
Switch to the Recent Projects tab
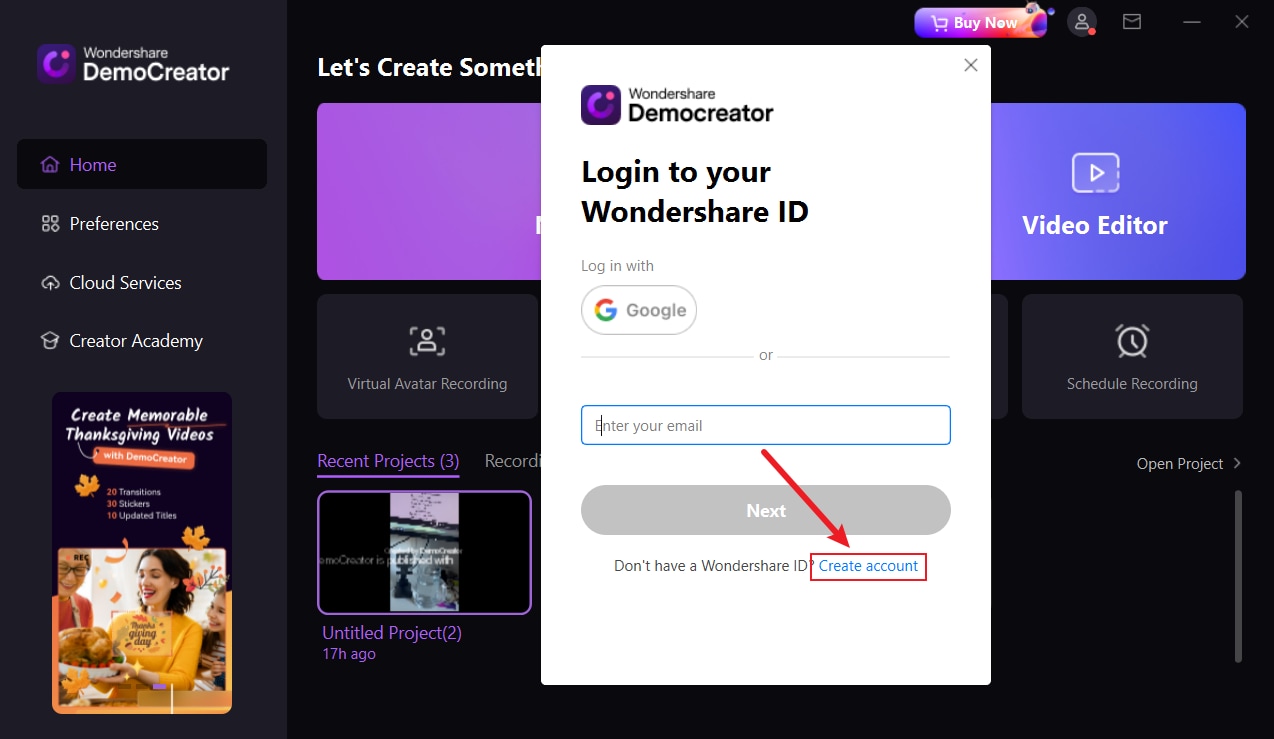coord(388,461)
